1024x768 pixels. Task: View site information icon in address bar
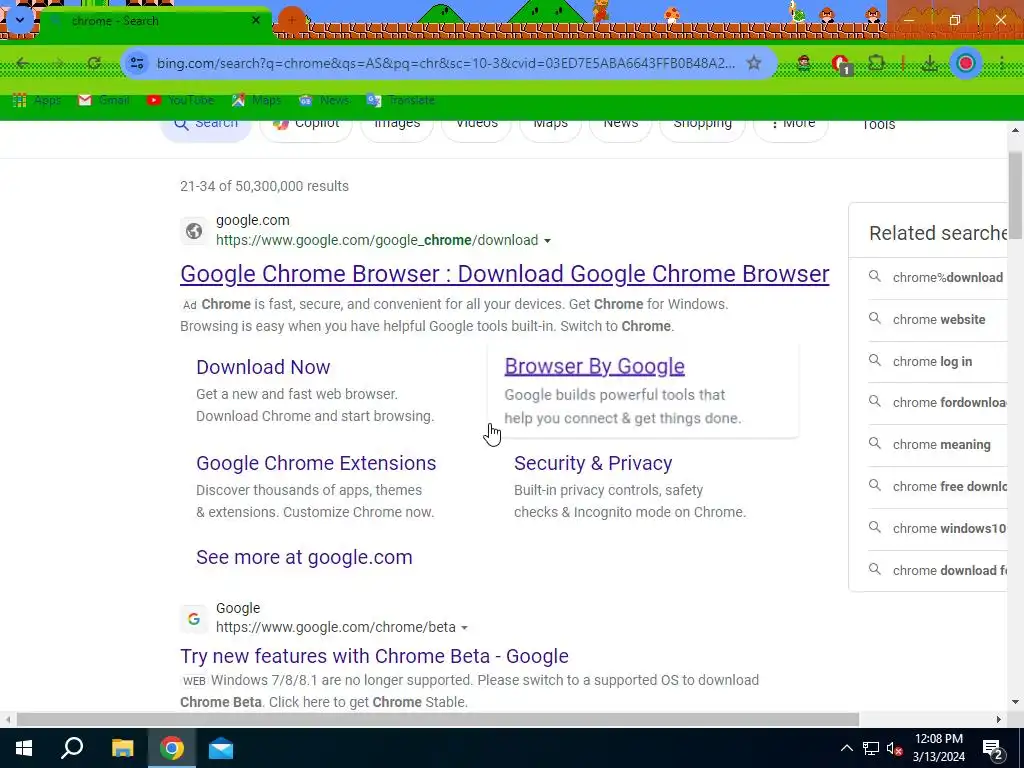[x=137, y=63]
